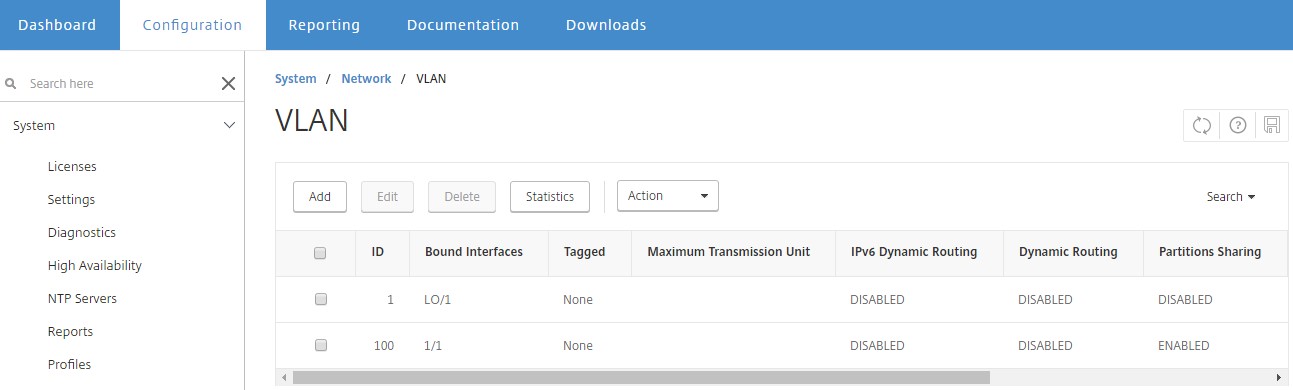Click the refresh icon
This screenshot has width=1293, height=390.
point(1202,125)
